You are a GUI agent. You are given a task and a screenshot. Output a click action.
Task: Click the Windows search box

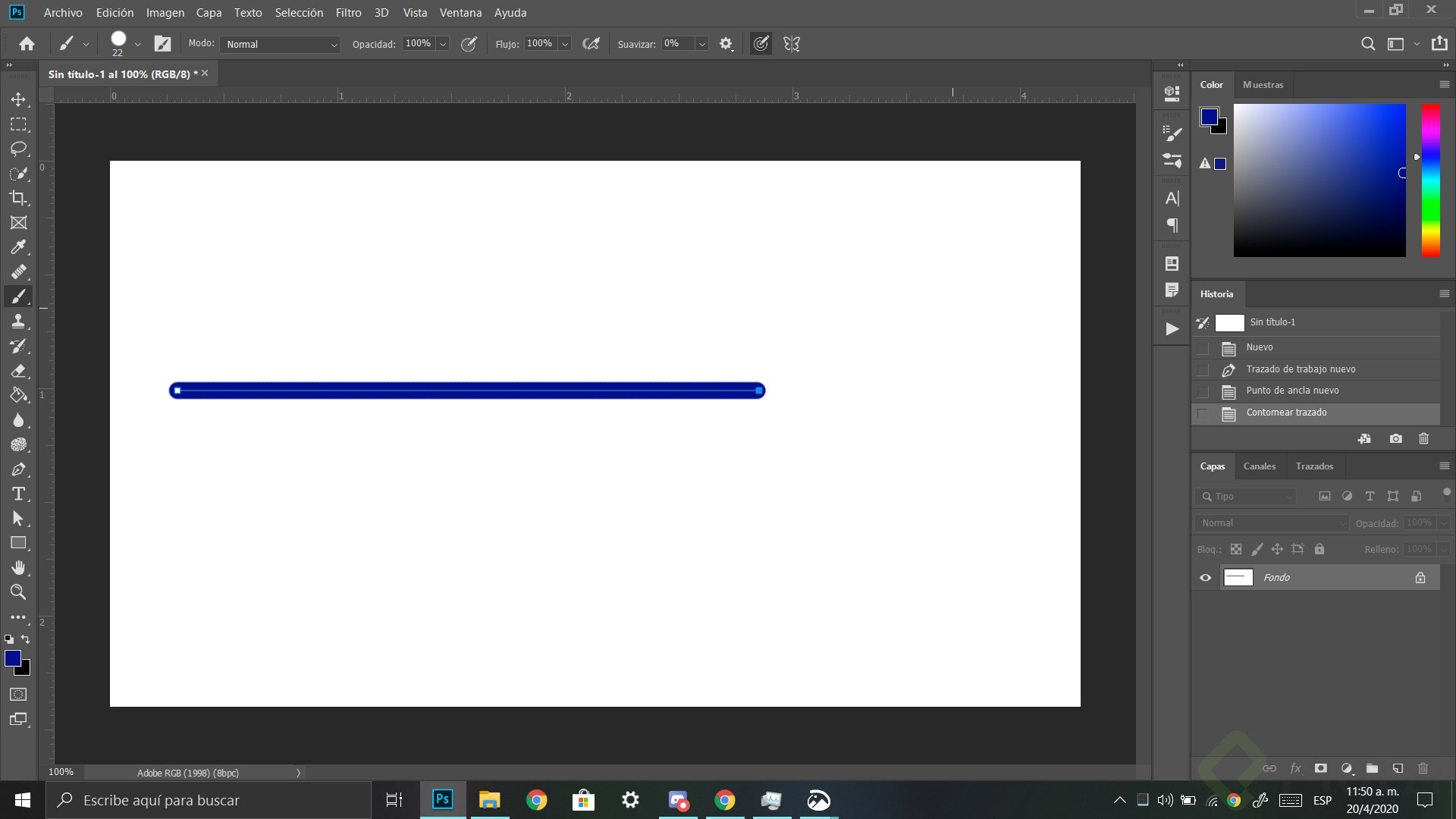[209, 800]
